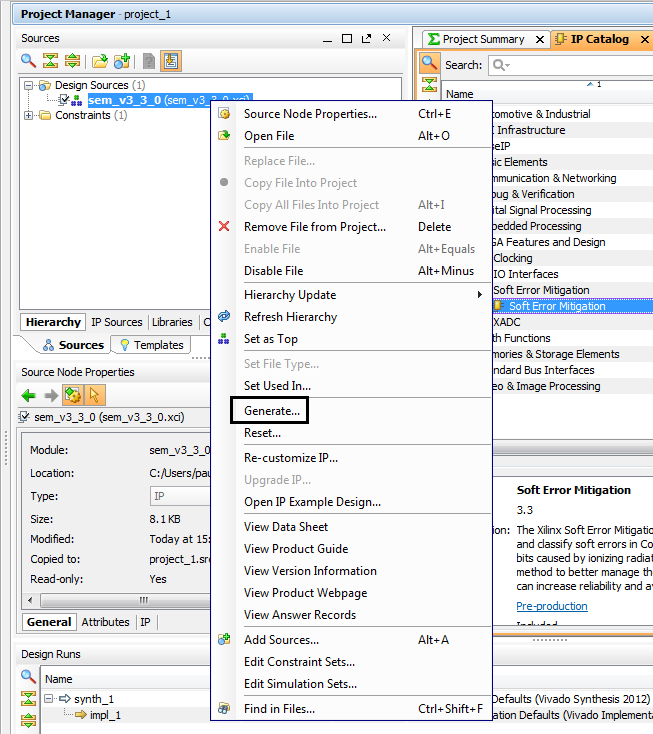The width and height of the screenshot is (653, 734).
Task: Click Collapse All icon in Sources toolbar
Action: (50, 62)
